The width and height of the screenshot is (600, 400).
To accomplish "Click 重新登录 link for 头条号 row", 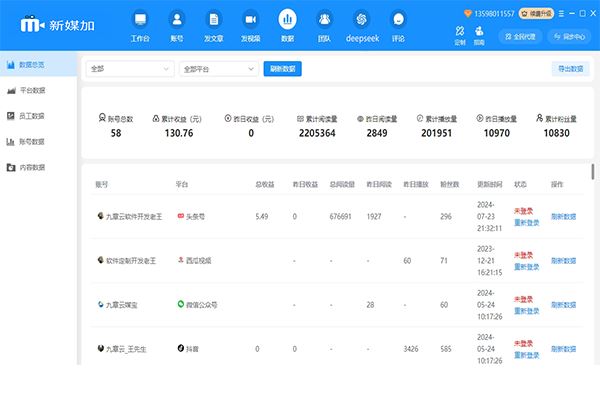I will (x=526, y=221).
